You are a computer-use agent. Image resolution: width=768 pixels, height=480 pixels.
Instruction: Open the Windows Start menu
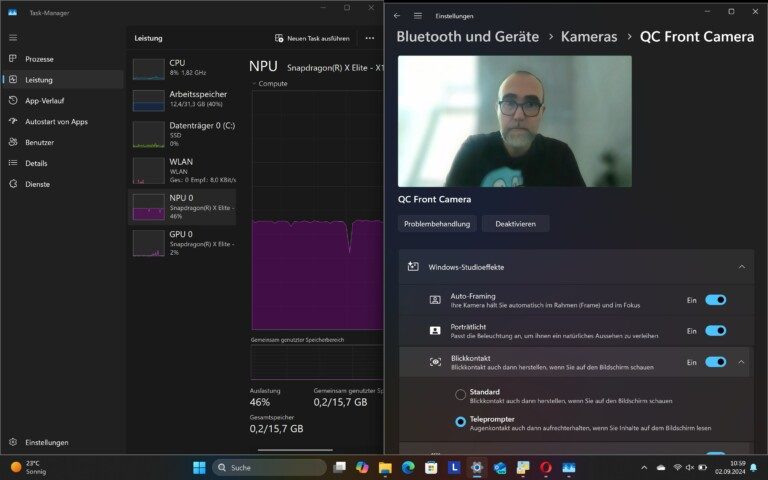199,468
